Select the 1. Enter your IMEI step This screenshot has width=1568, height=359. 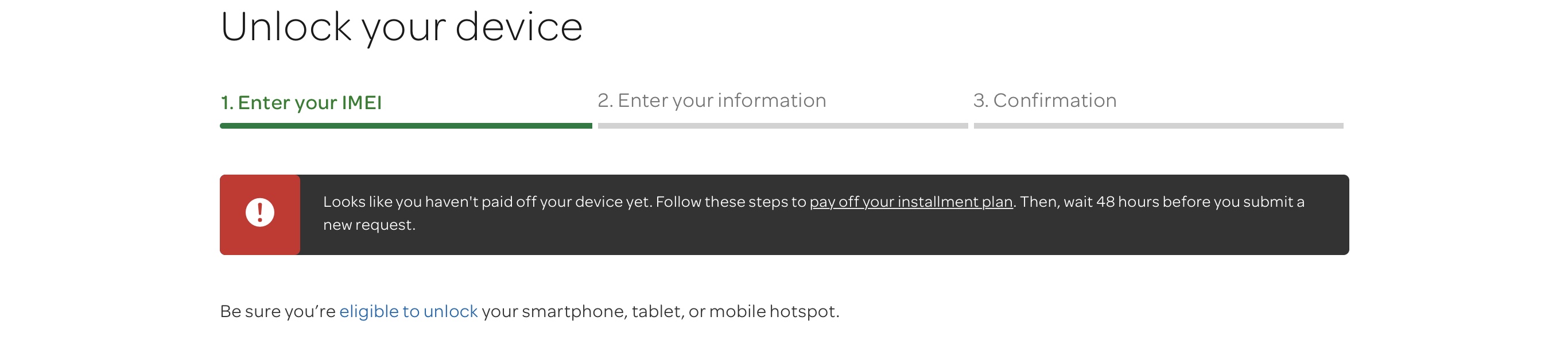click(x=301, y=103)
